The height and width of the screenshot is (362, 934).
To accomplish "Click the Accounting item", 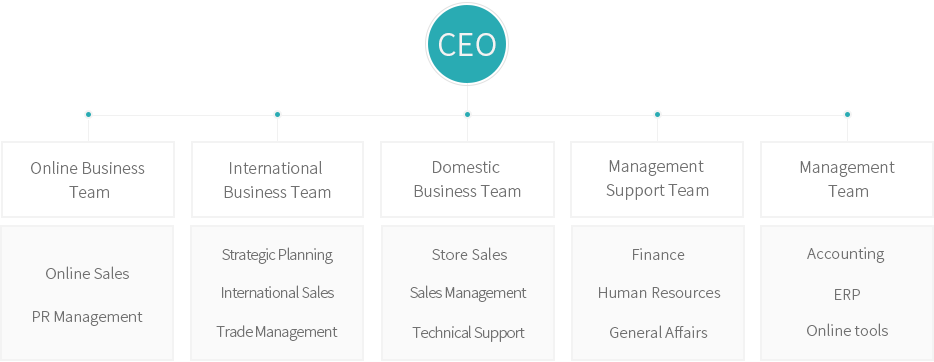I will tap(846, 254).
